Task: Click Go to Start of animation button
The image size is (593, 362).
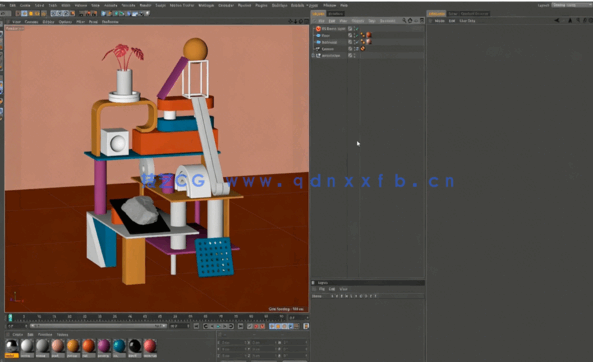Action: pos(196,326)
